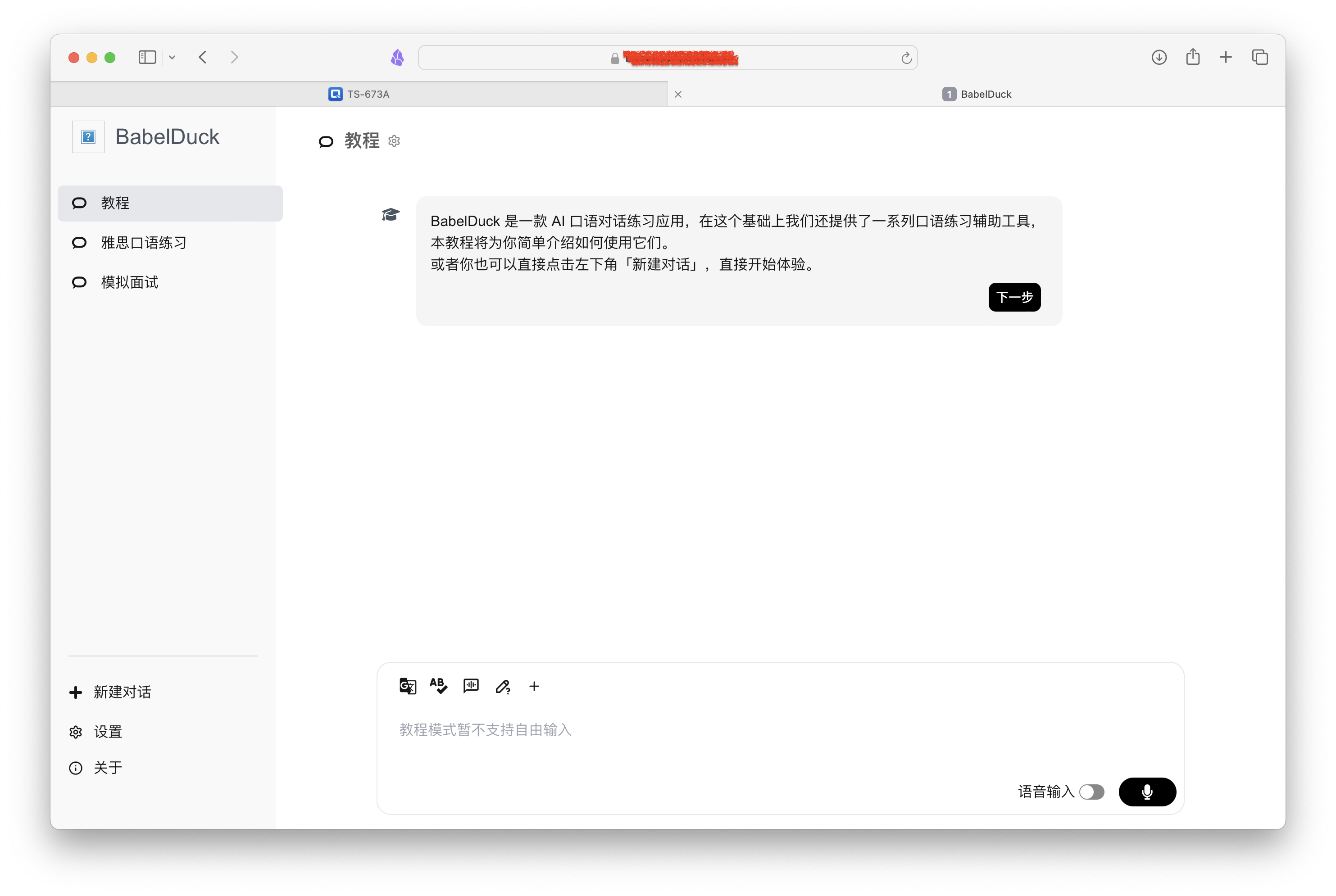Click the translate icon in input toolbar
1336x896 pixels.
pyautogui.click(x=408, y=686)
